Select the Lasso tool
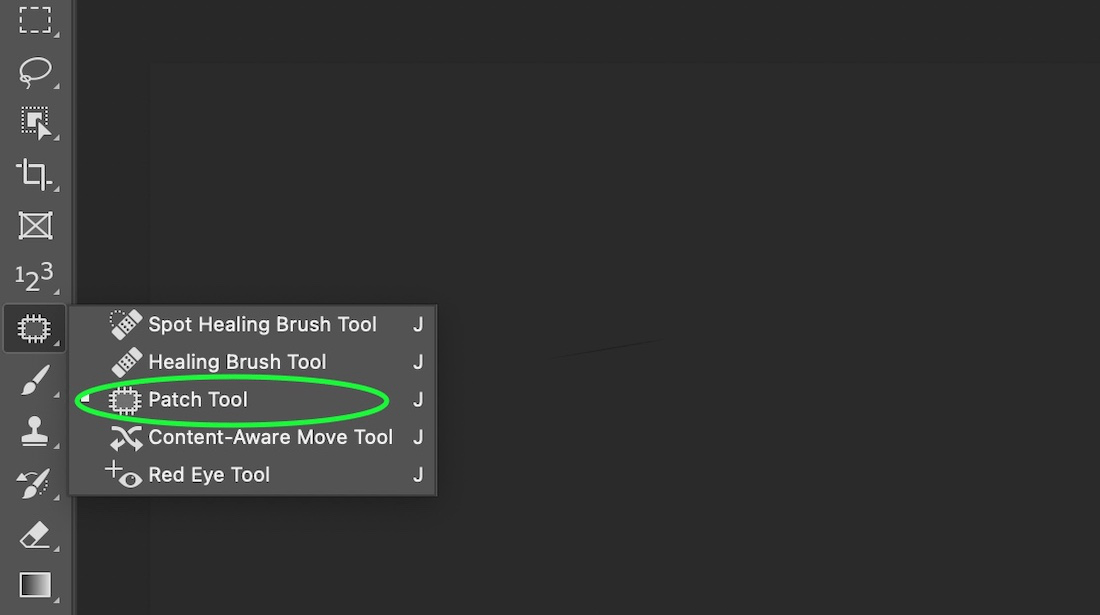 click(35, 72)
